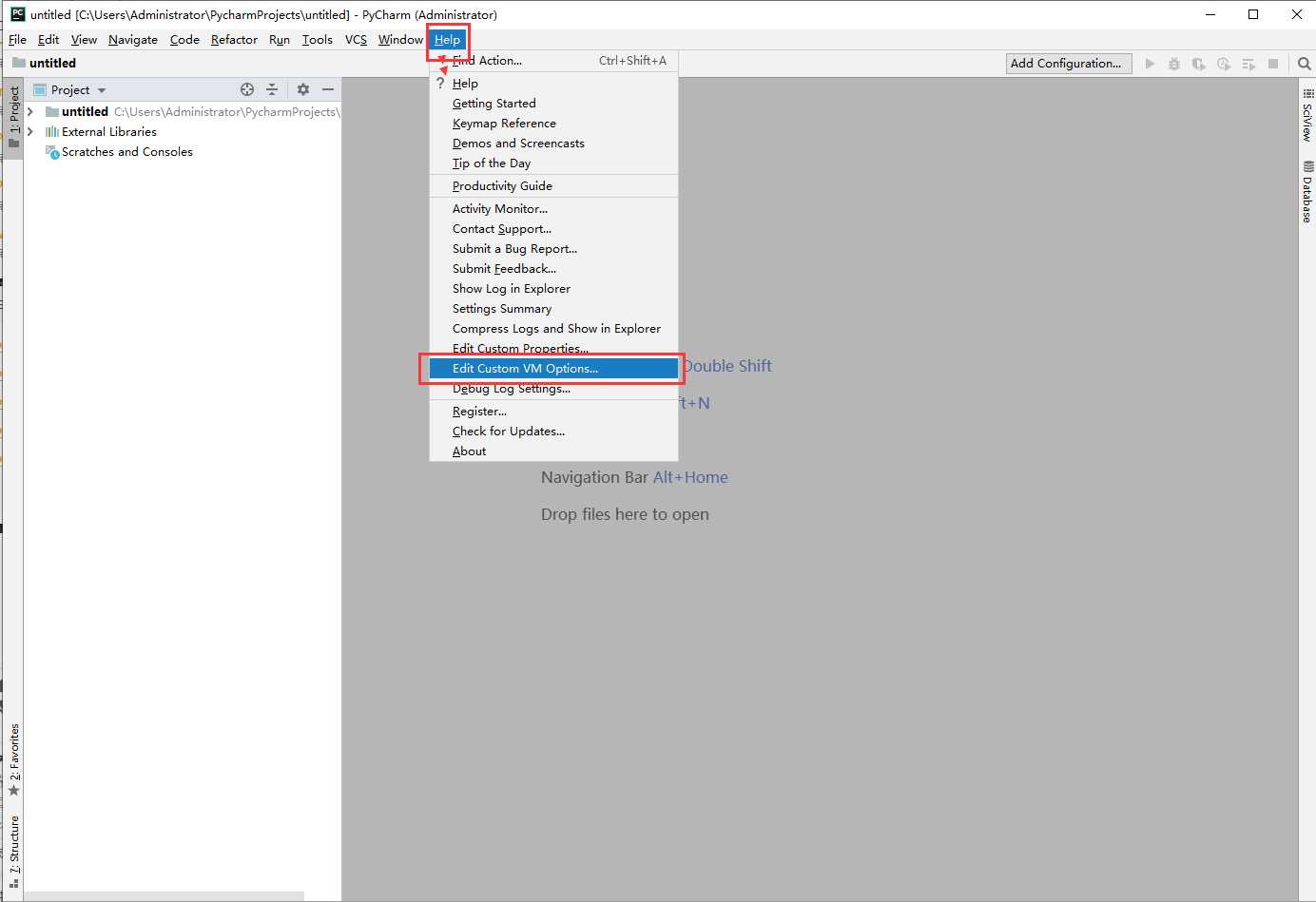
Task: Select Getting Started menu entry
Action: tap(553, 104)
